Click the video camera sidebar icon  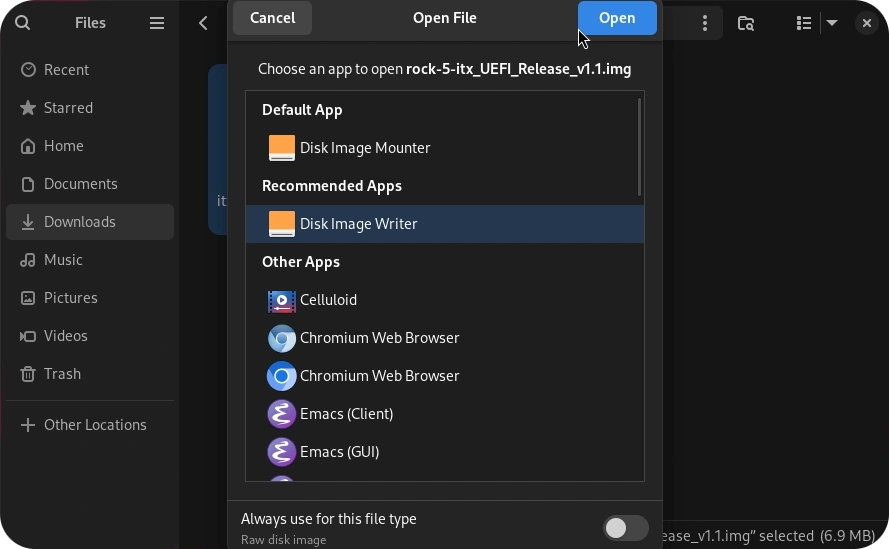28,336
